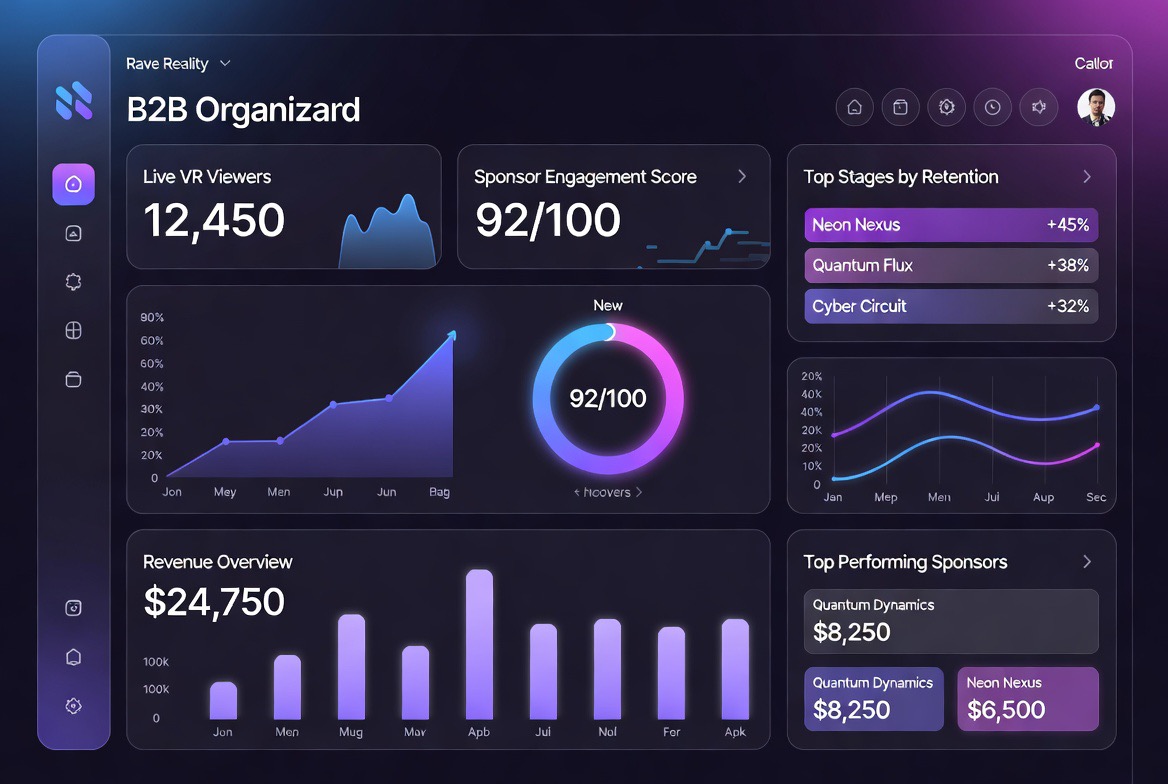Click the Live VR Viewers sparkline chart
The width and height of the screenshot is (1168, 784).
(x=387, y=231)
